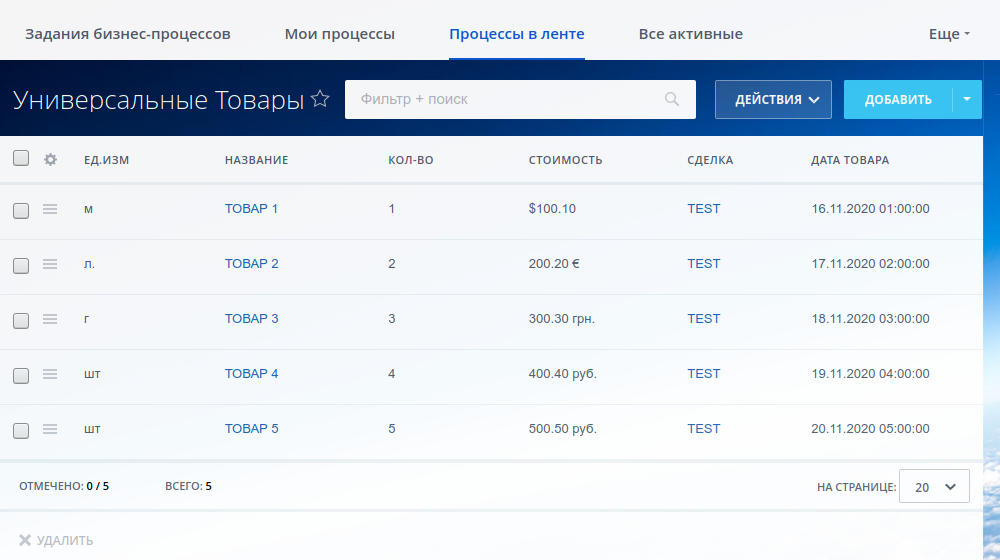Open row menu for ТОВАР 2
Screen dimensions: 1000x560
[x=50, y=264]
